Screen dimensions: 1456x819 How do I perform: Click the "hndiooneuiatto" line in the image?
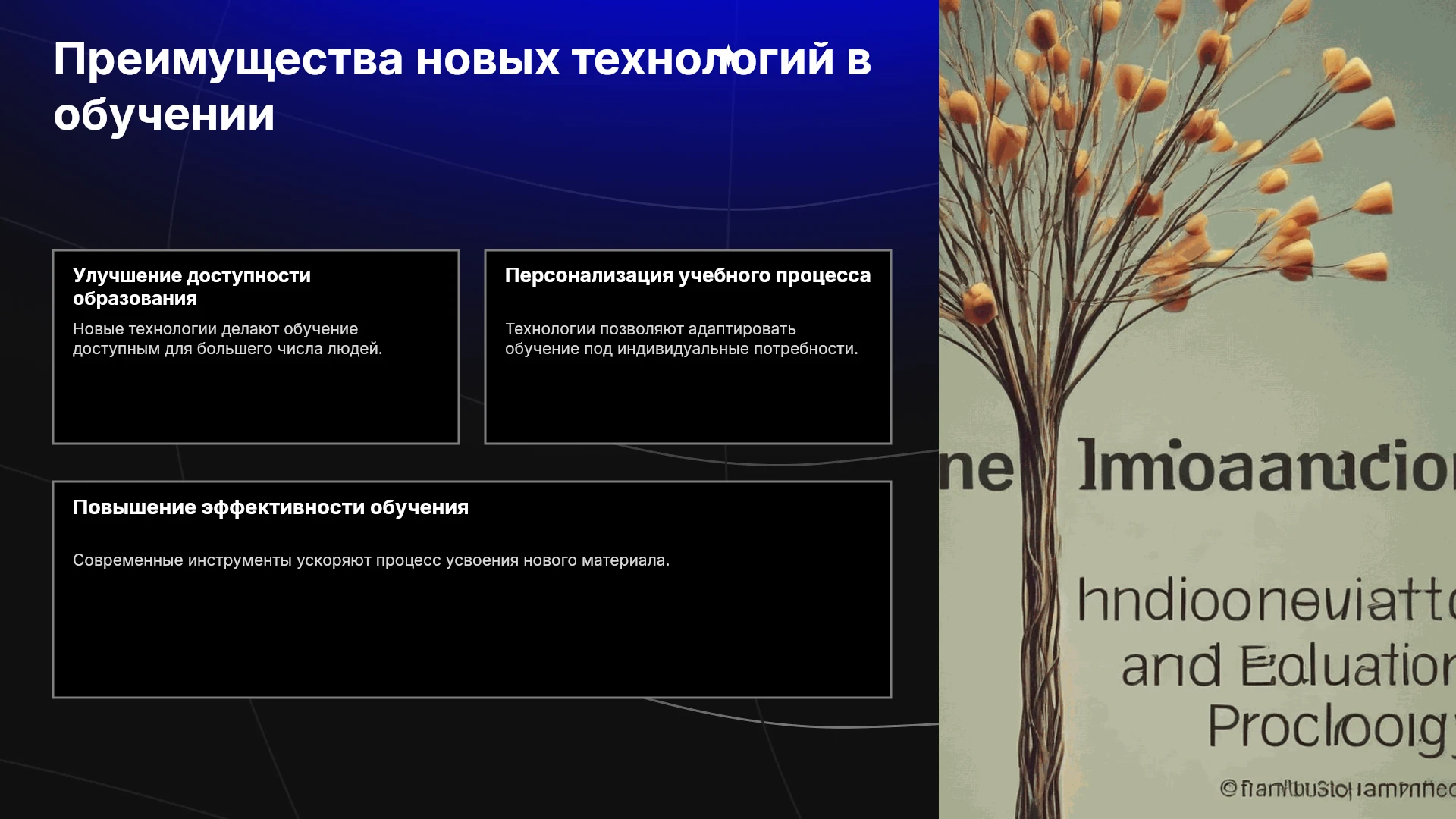pyautogui.click(x=1266, y=599)
